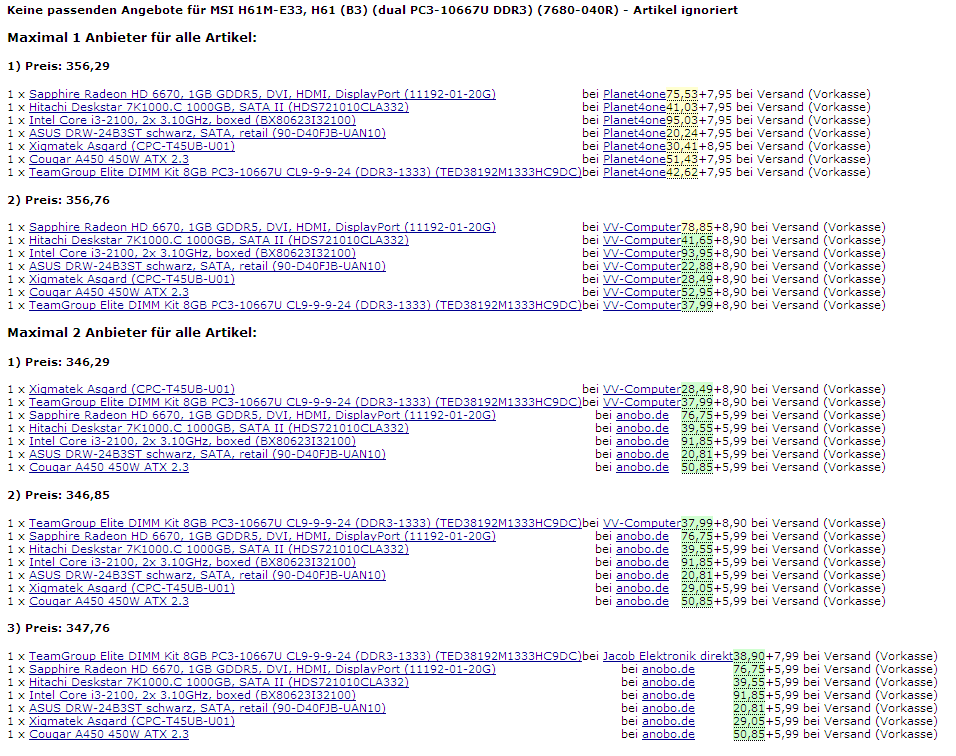Visit VV-Computer link in the 52,95 row

point(641,292)
